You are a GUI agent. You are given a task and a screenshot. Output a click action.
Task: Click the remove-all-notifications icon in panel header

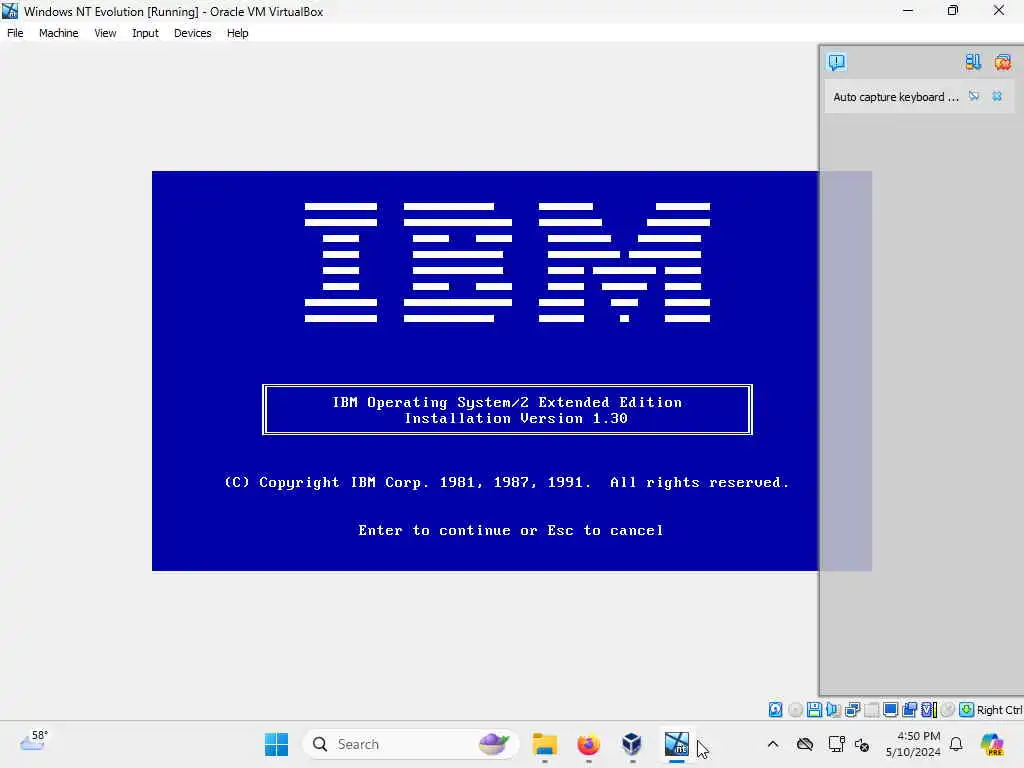(x=1003, y=62)
